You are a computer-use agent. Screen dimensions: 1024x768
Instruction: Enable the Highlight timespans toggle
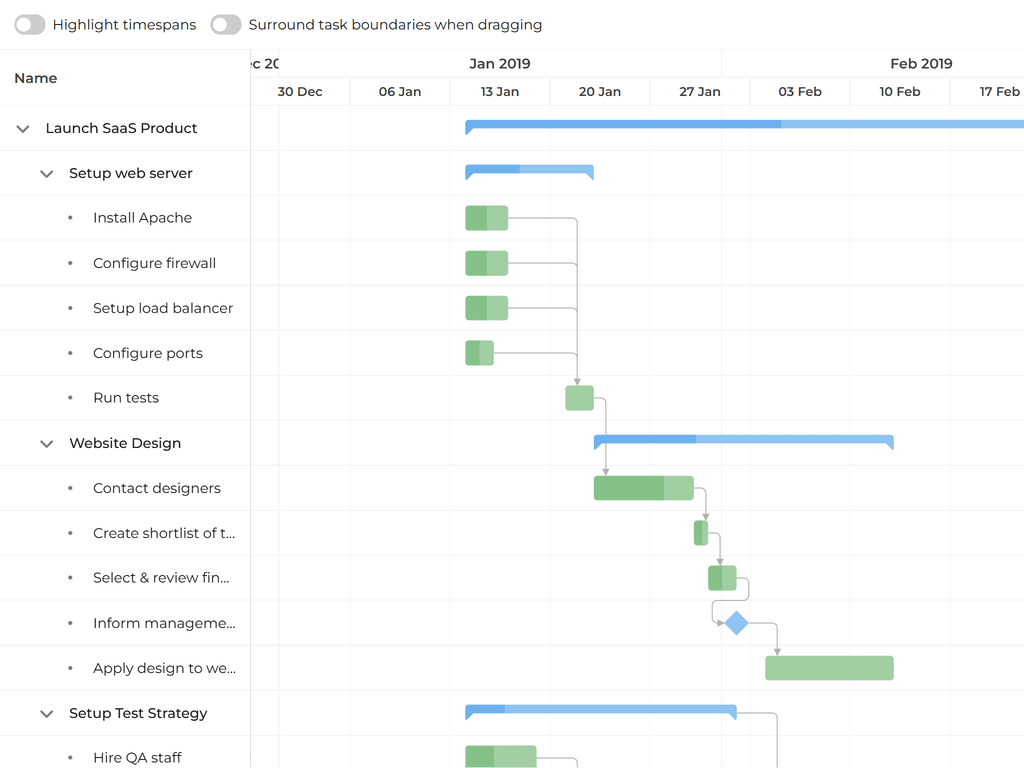(30, 25)
